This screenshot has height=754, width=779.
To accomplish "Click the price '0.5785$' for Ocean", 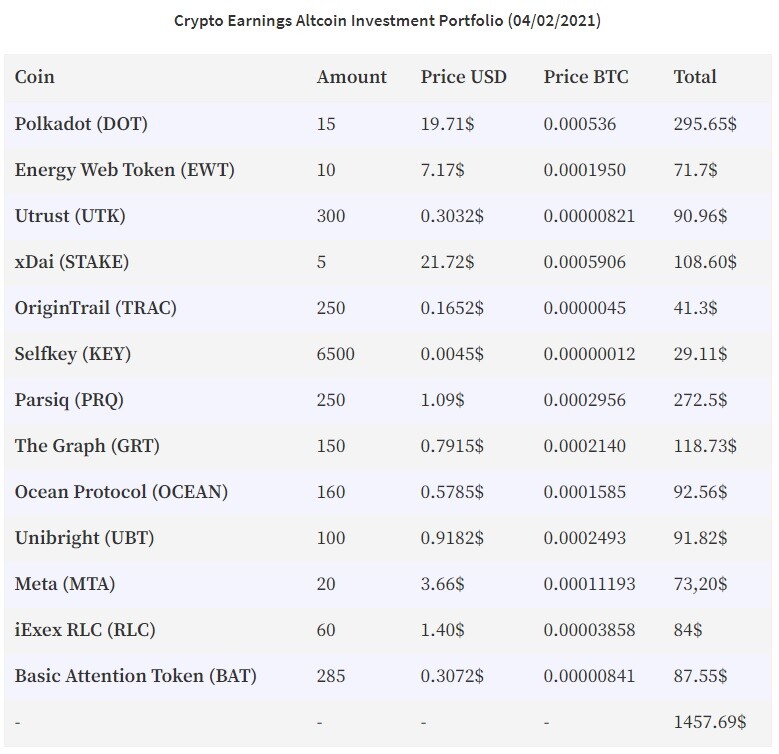I will 452,492.
